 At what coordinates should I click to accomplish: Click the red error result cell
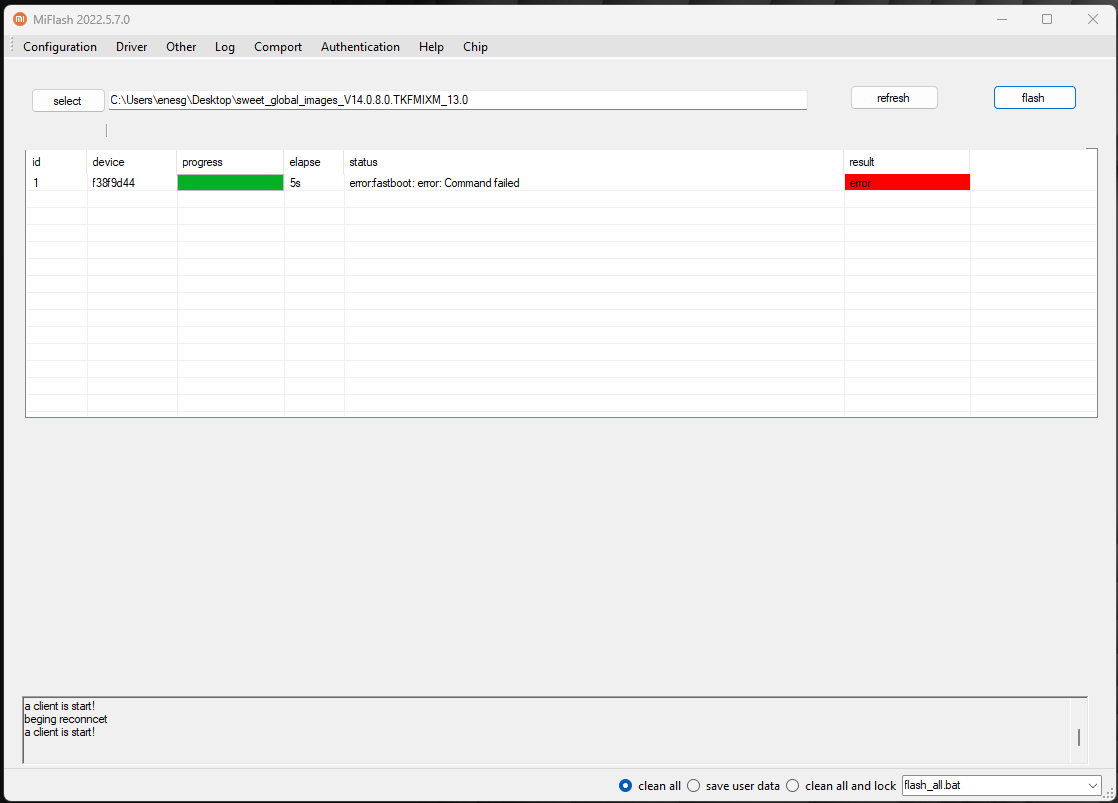pos(907,183)
